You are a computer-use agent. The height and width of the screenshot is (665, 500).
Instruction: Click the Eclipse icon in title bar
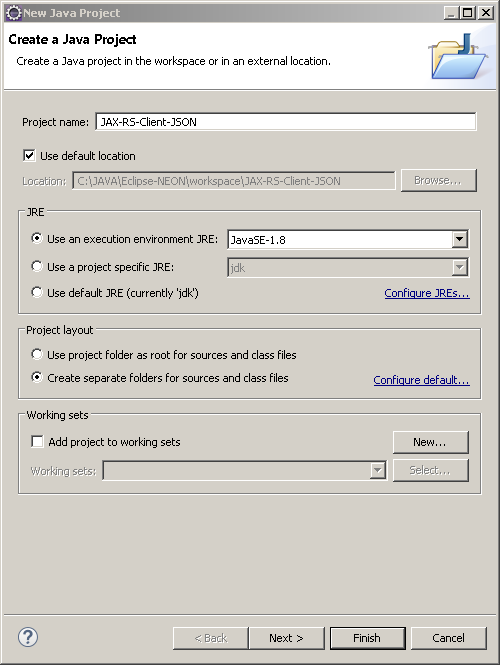click(x=14, y=13)
